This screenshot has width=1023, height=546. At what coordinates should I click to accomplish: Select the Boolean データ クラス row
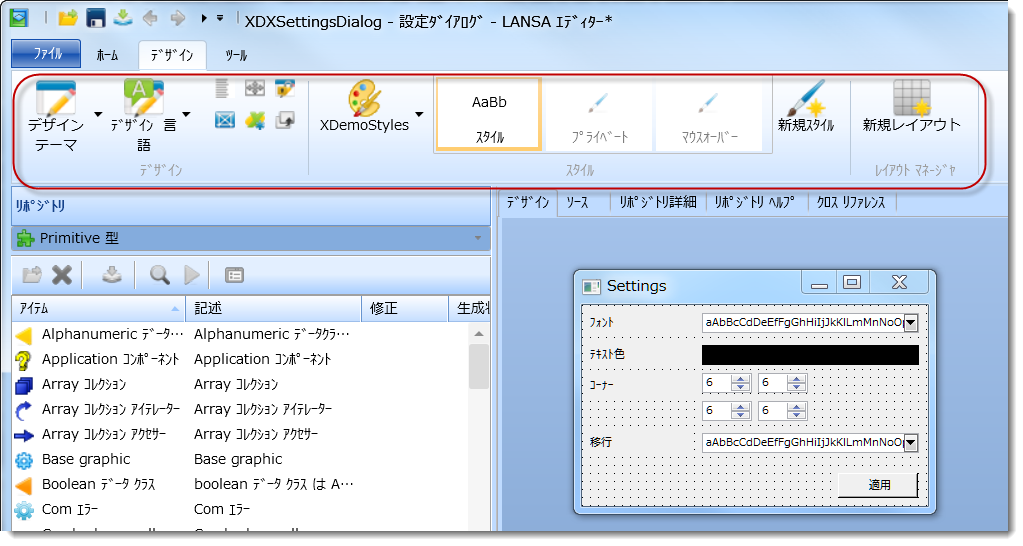pos(240,485)
